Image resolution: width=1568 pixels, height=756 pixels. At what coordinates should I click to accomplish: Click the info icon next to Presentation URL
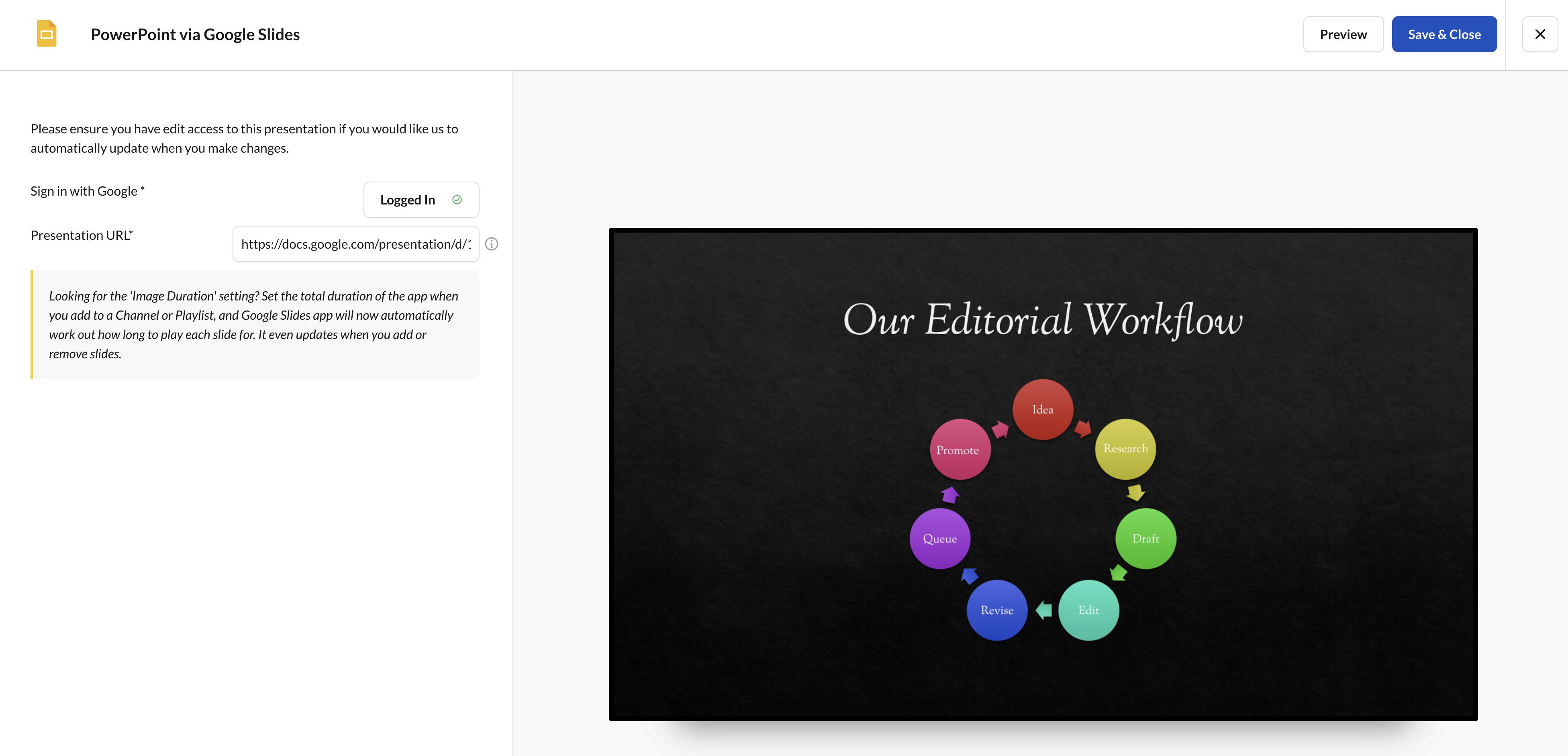pyautogui.click(x=492, y=244)
